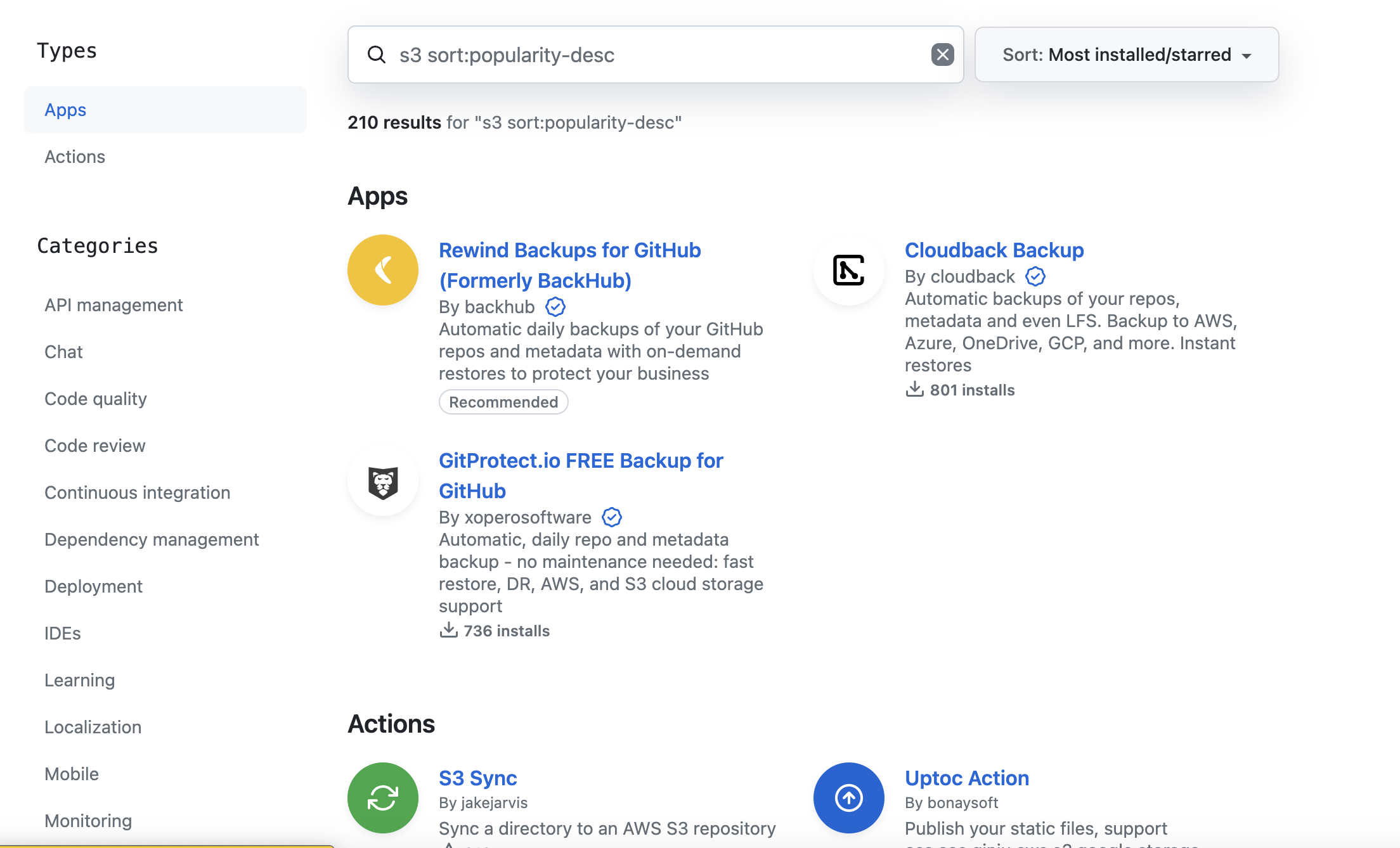The width and height of the screenshot is (1400, 848).
Task: Open the S3 Sync action link
Action: click(478, 778)
